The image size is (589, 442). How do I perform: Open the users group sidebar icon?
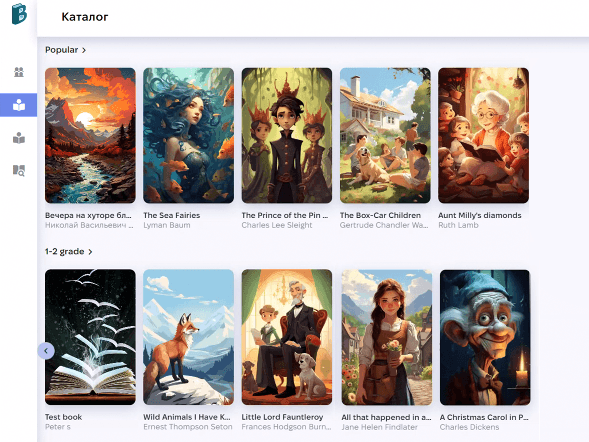pos(19,72)
